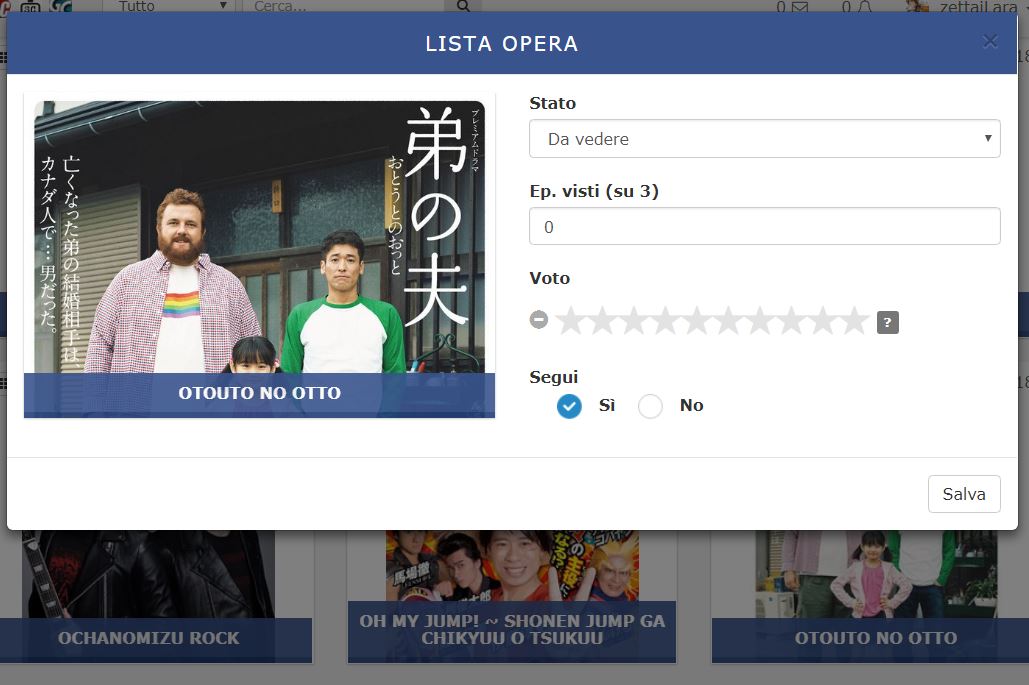This screenshot has width=1029, height=685.
Task: Click the Ep. visti episode count field
Action: pos(764,227)
